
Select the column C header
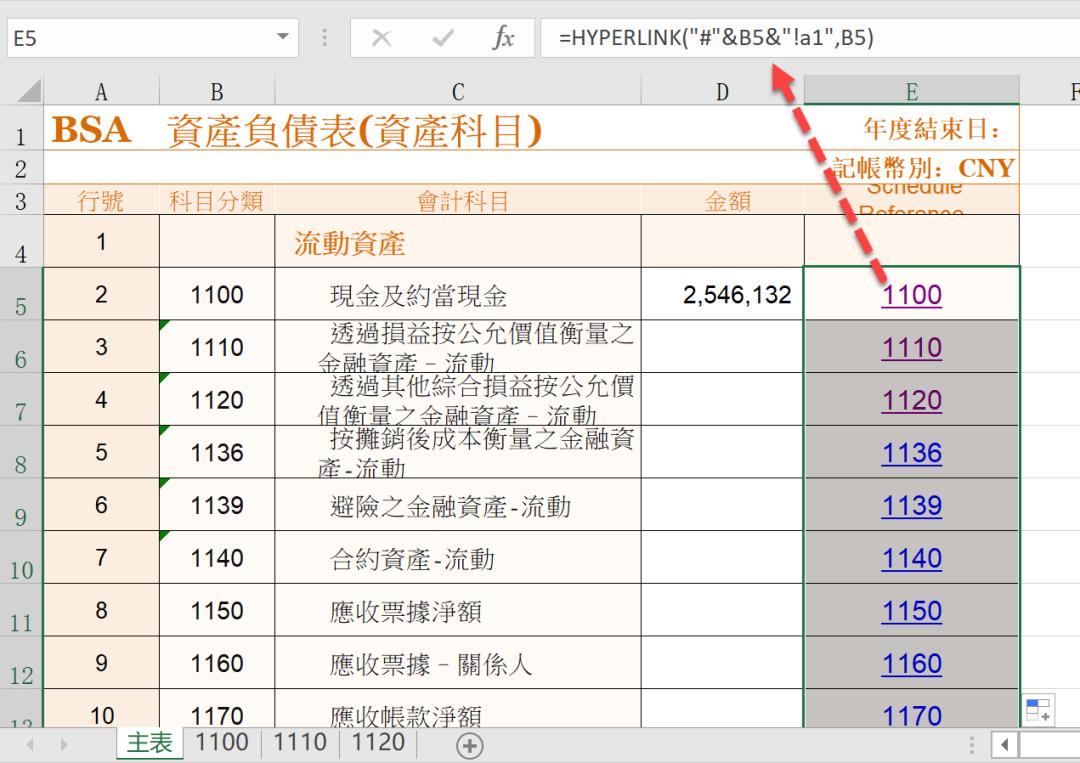point(457,88)
